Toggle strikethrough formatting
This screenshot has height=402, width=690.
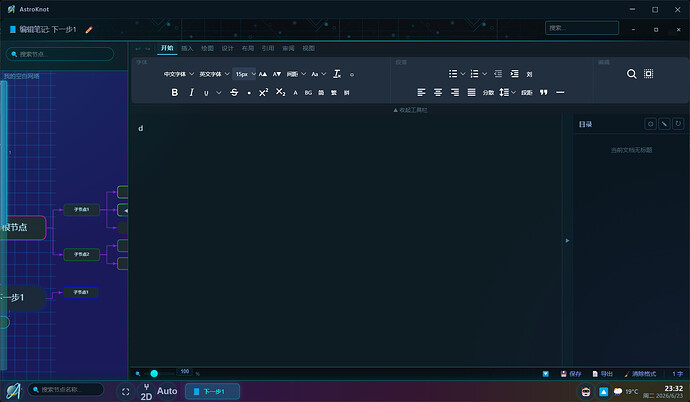click(234, 92)
